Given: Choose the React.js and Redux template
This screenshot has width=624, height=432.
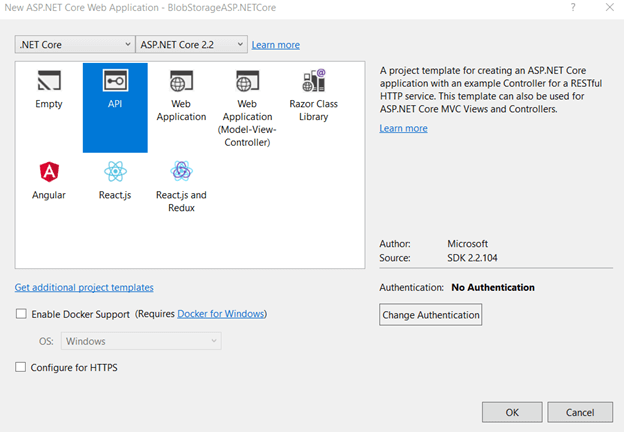Looking at the screenshot, I should [181, 186].
